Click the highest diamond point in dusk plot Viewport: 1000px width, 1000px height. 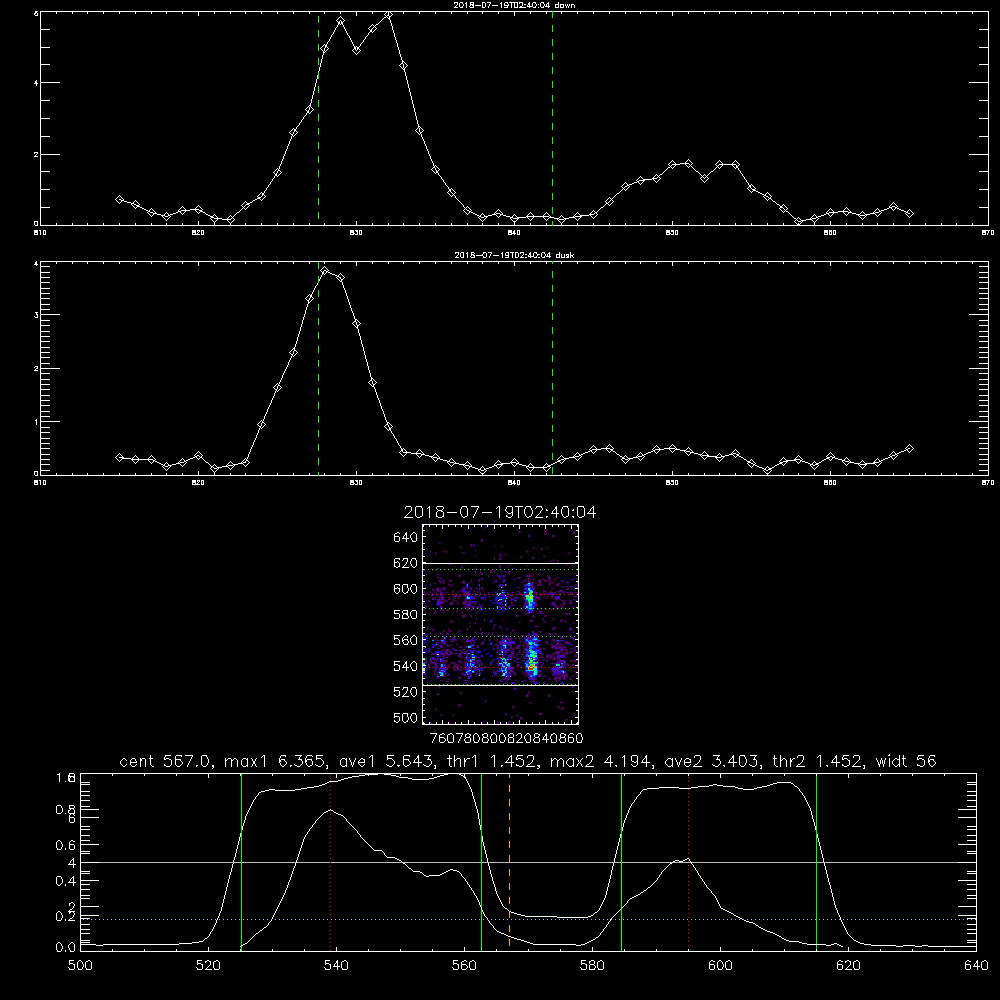pos(325,271)
